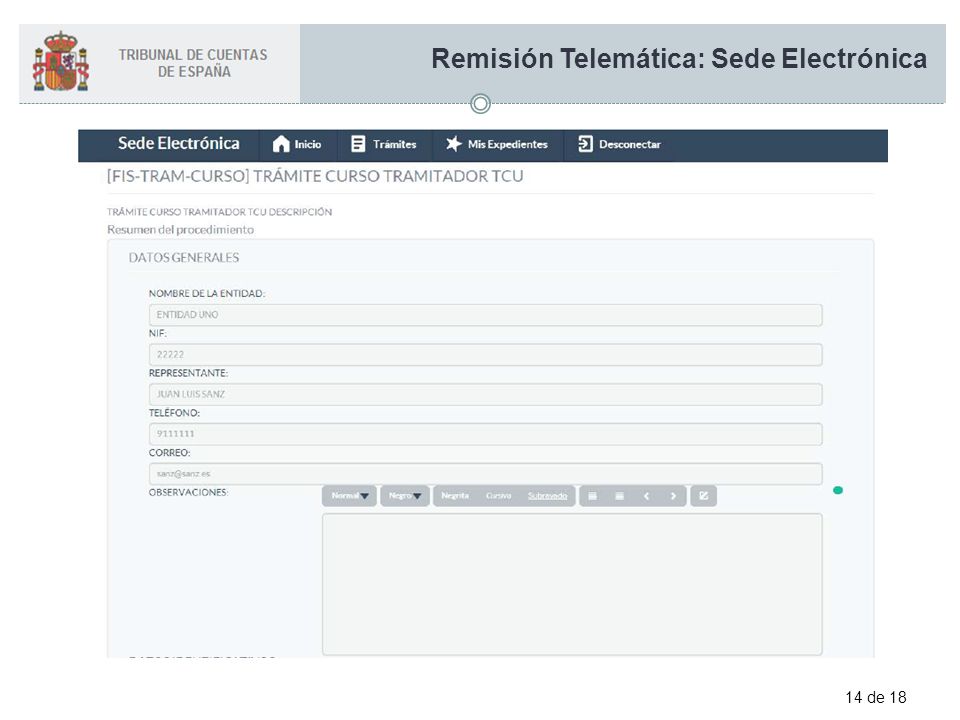Screen dimensions: 960x720
Task: Toggle Cursiva italic formatting
Action: [x=498, y=496]
